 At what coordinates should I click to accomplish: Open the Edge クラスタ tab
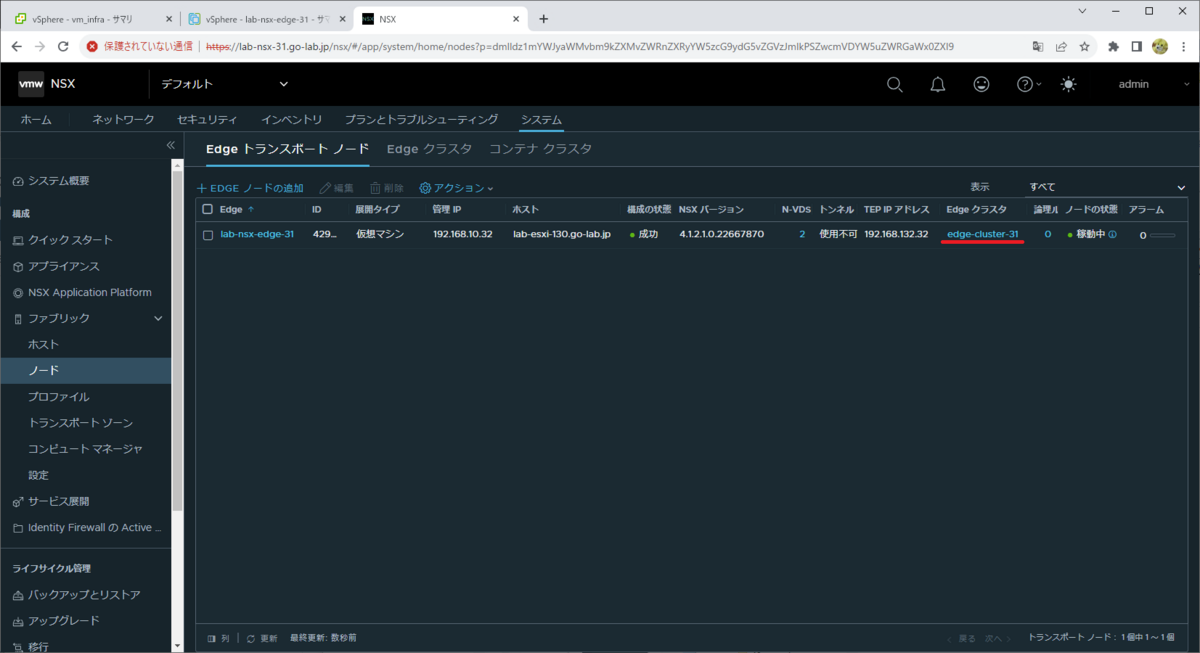tap(429, 149)
